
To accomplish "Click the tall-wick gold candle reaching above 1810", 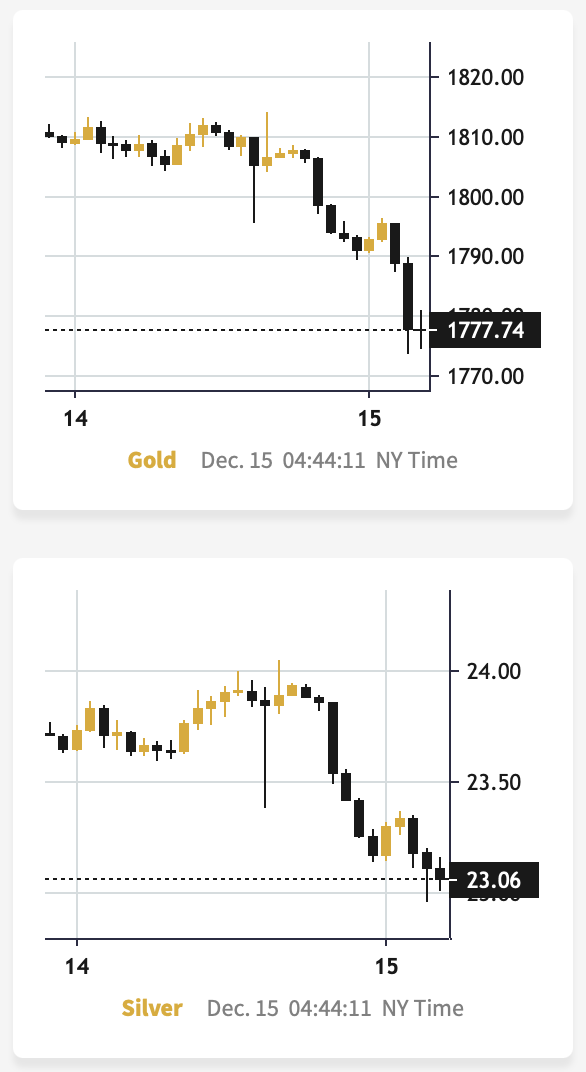I will [267, 142].
